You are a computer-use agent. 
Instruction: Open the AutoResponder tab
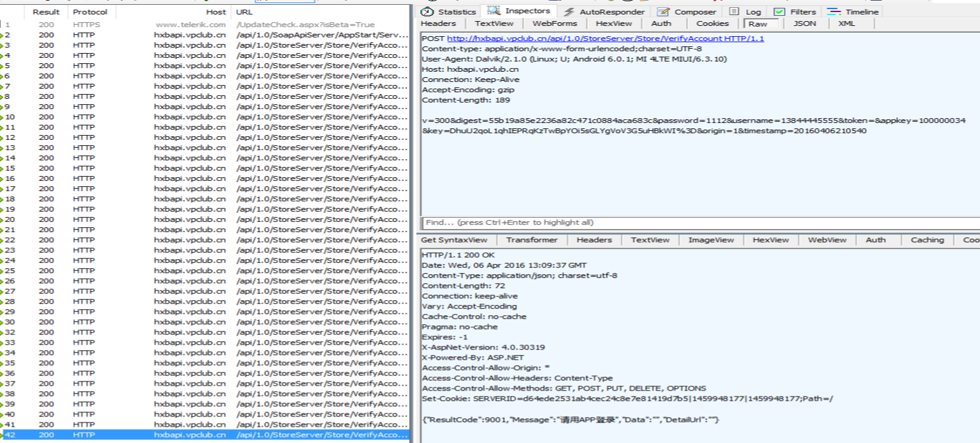[604, 12]
